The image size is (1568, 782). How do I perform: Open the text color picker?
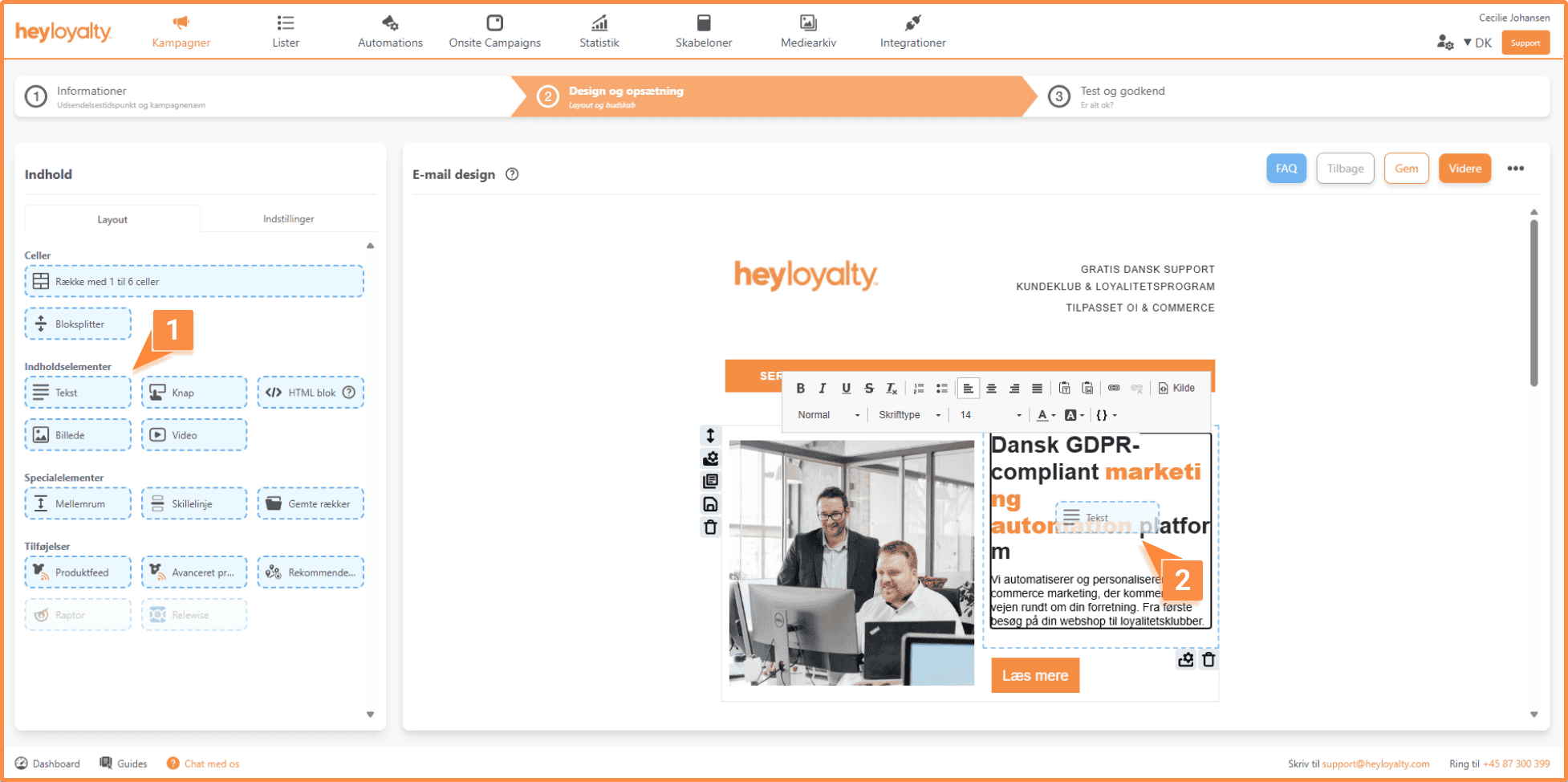1046,415
